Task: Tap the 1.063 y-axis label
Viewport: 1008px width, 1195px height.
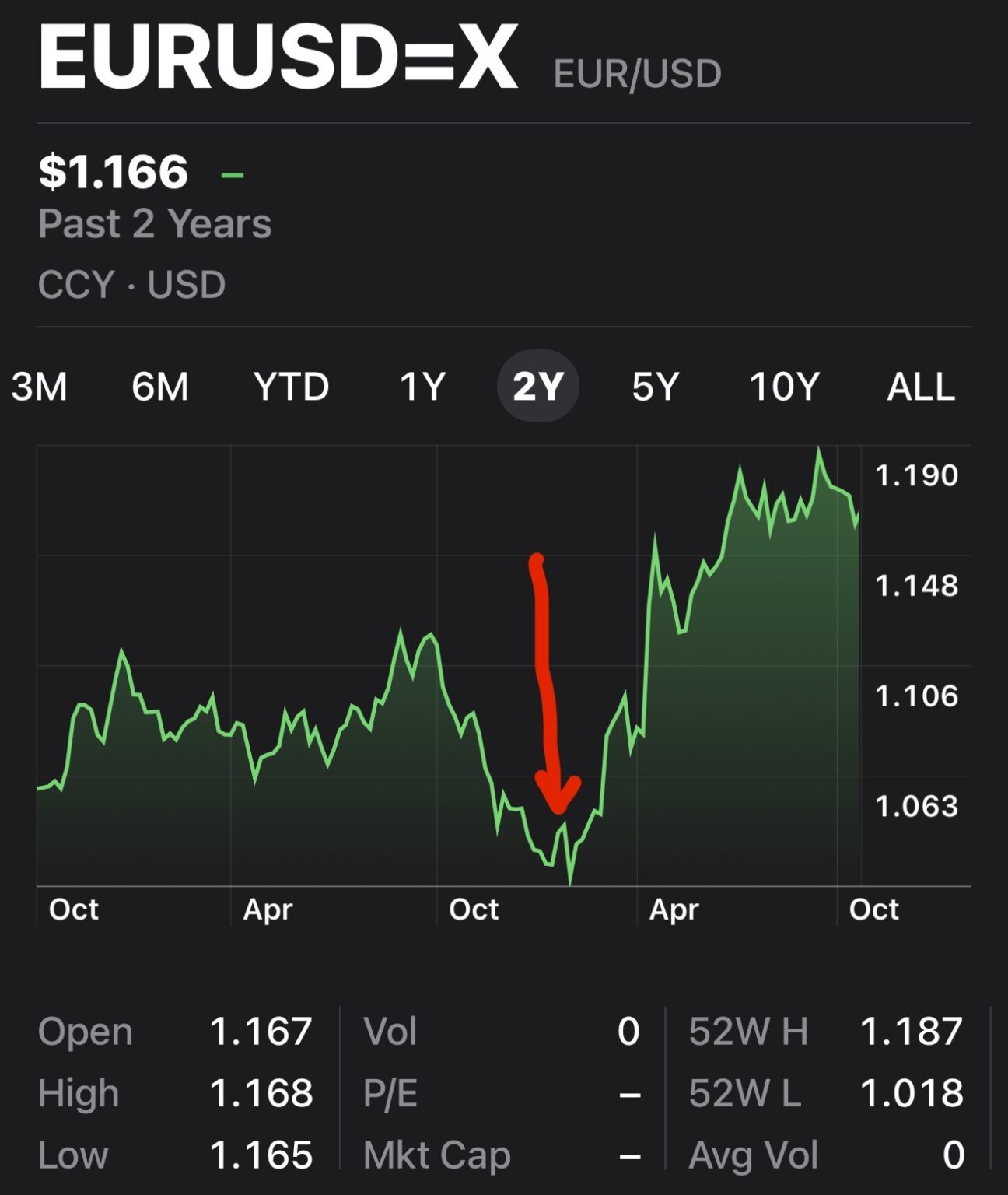Action: pyautogui.click(x=916, y=806)
